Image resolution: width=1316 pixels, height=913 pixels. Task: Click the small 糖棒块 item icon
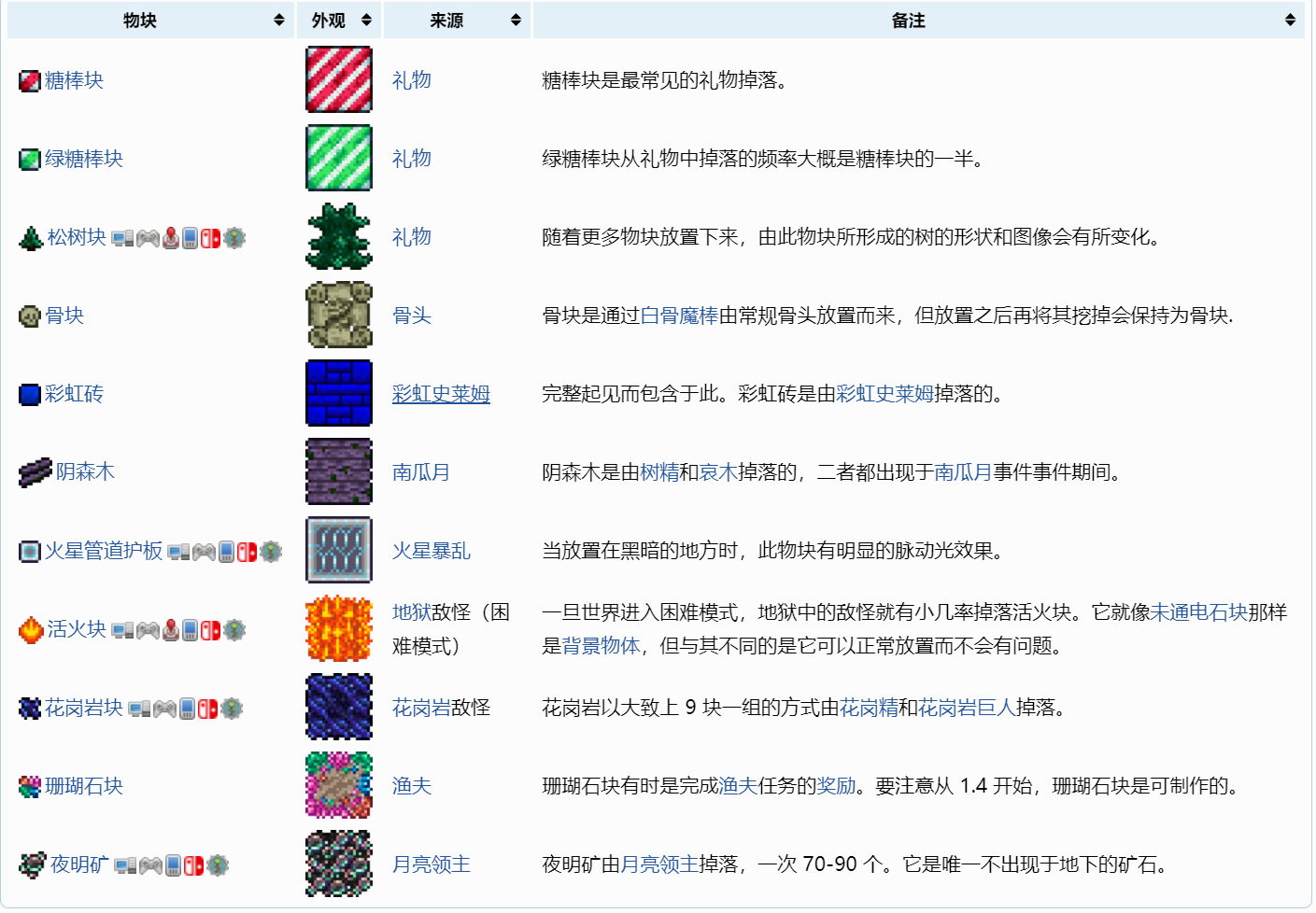click(29, 81)
